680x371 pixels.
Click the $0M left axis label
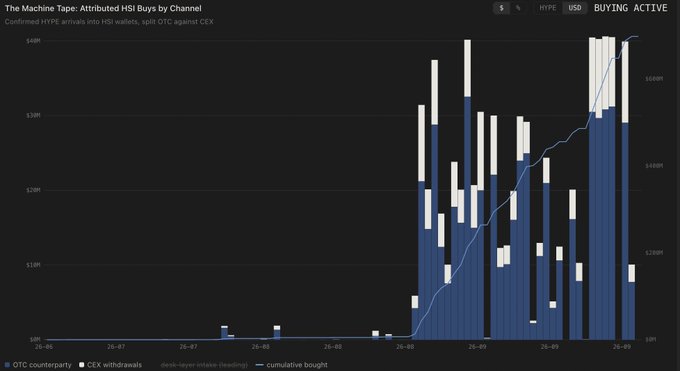35,339
